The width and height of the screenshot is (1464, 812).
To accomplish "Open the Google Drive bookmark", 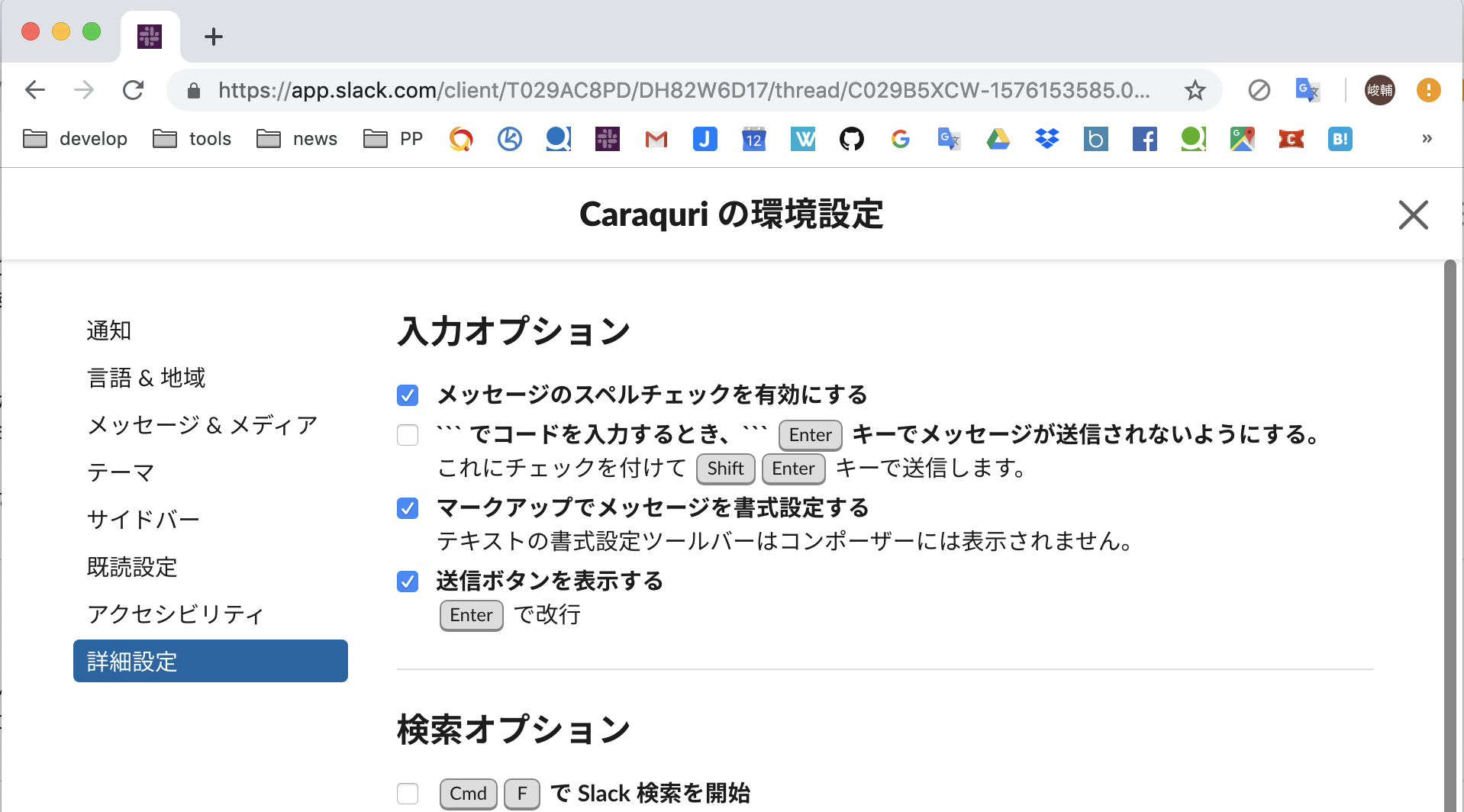I will tap(998, 139).
